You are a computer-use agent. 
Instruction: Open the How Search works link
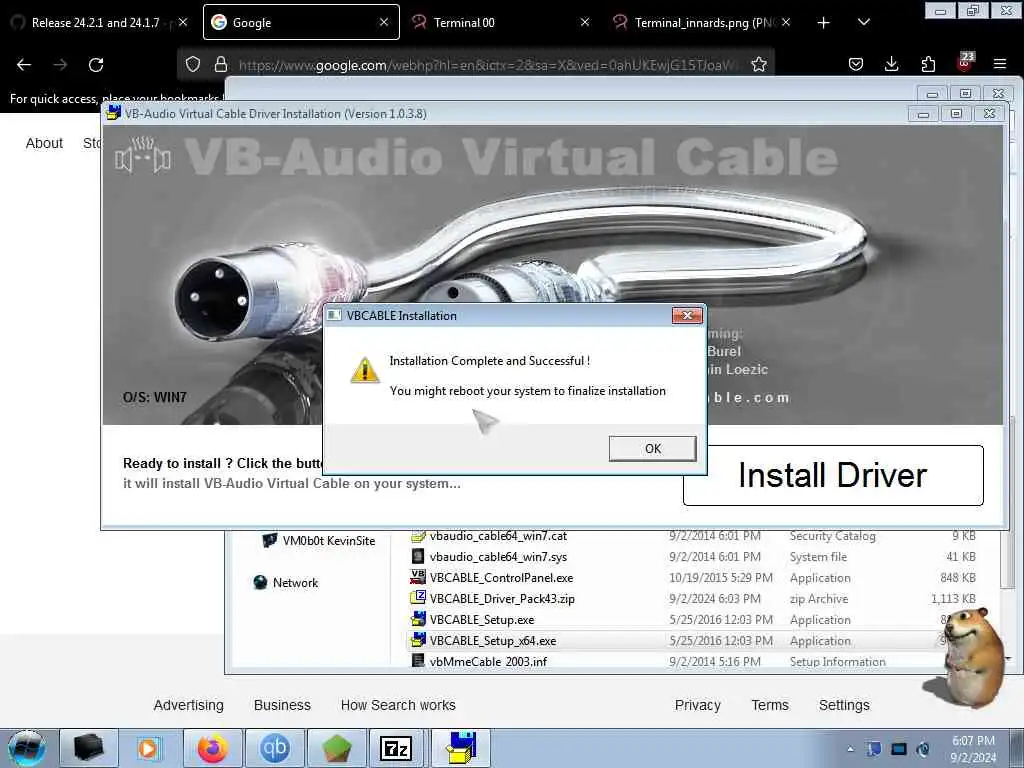(398, 705)
